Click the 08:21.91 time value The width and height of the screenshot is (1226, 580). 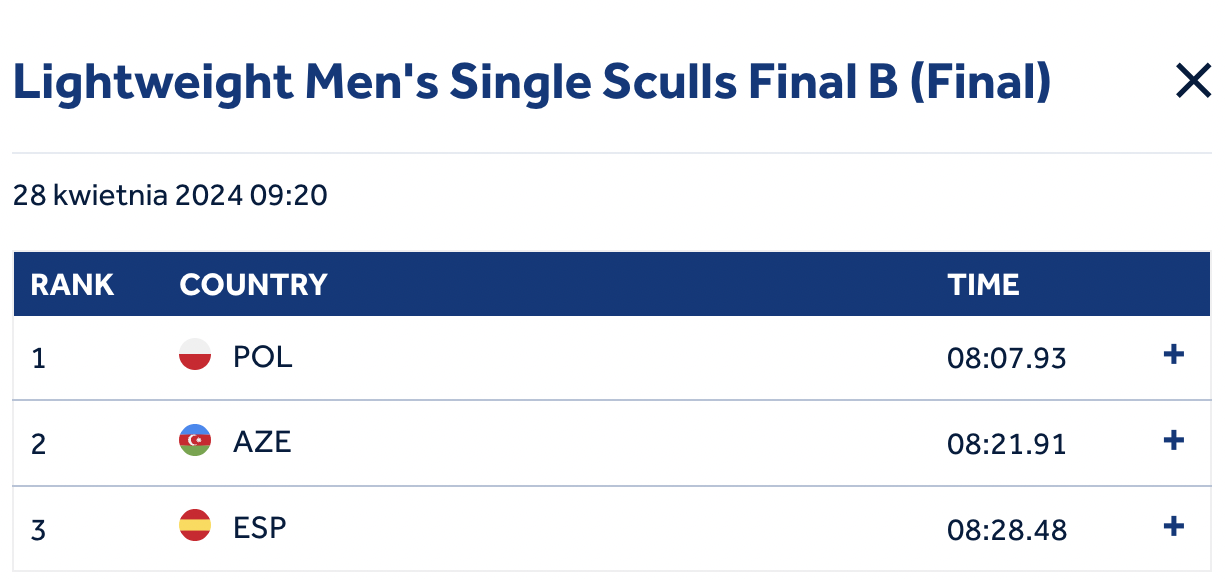tap(1007, 443)
